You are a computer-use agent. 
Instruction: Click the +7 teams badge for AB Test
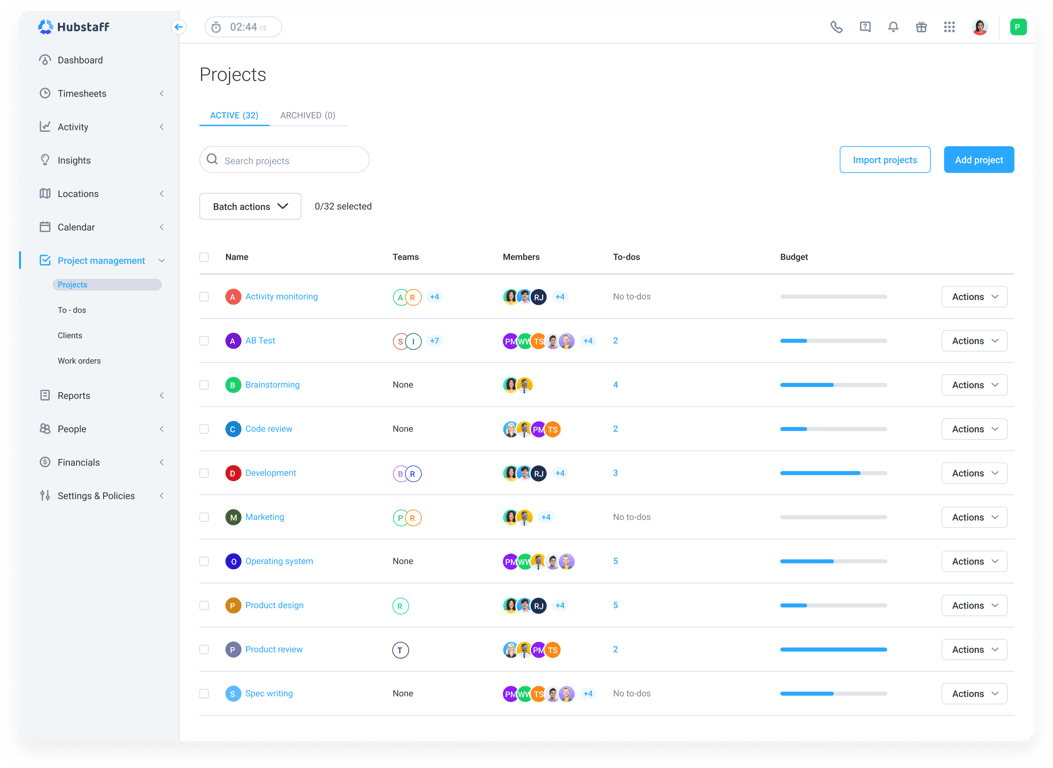(434, 341)
